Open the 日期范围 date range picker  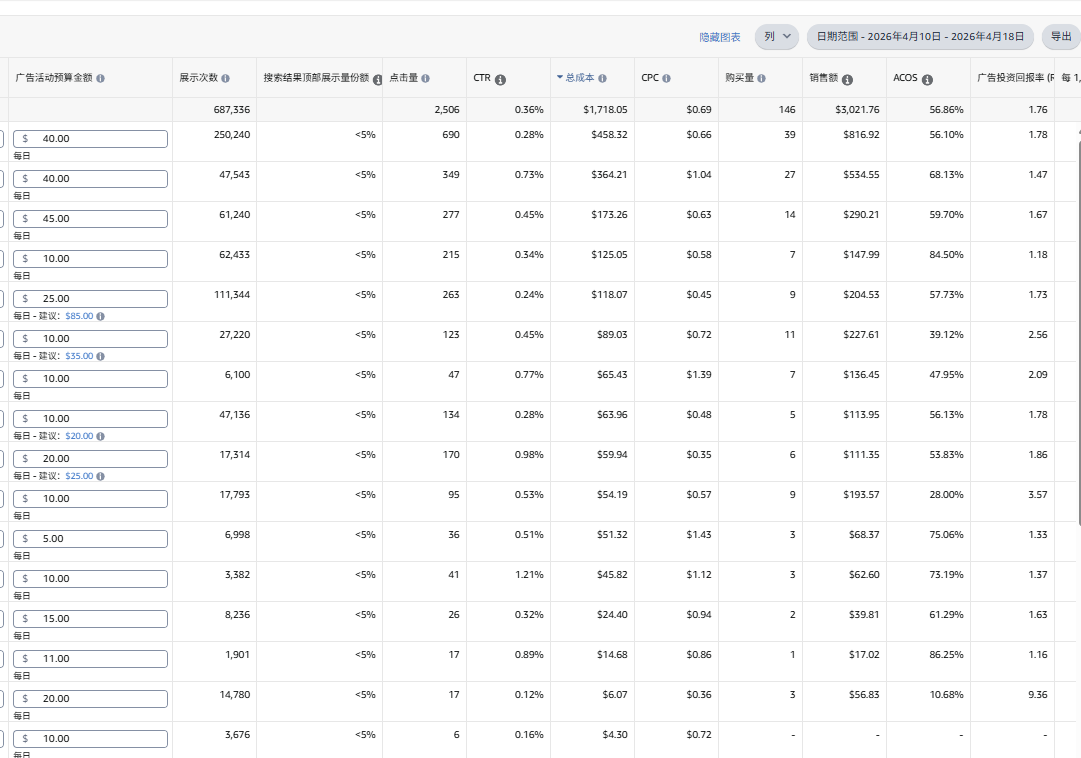click(920, 37)
